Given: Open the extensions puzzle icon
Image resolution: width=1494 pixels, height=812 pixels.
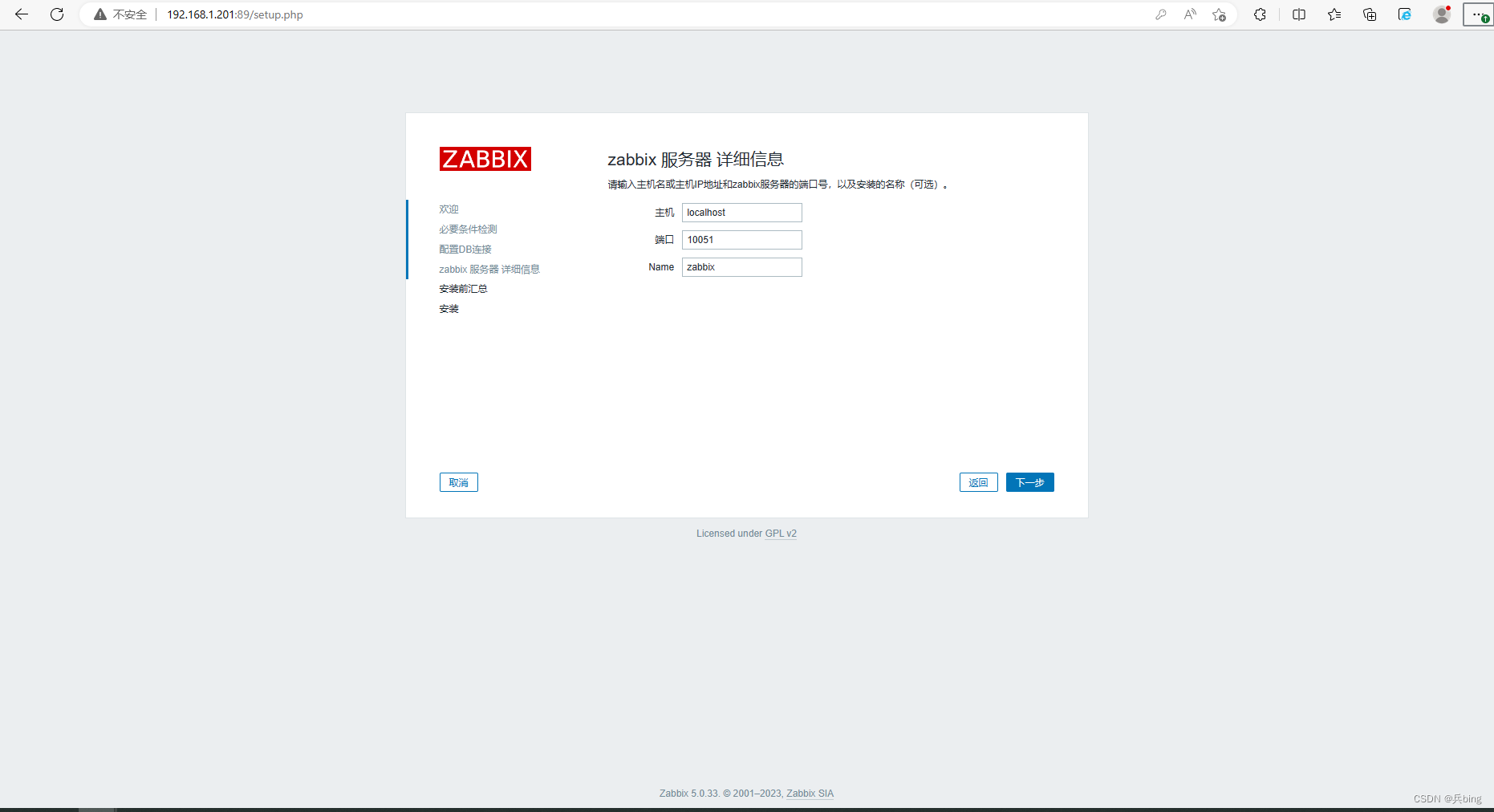Looking at the screenshot, I should [x=1260, y=14].
